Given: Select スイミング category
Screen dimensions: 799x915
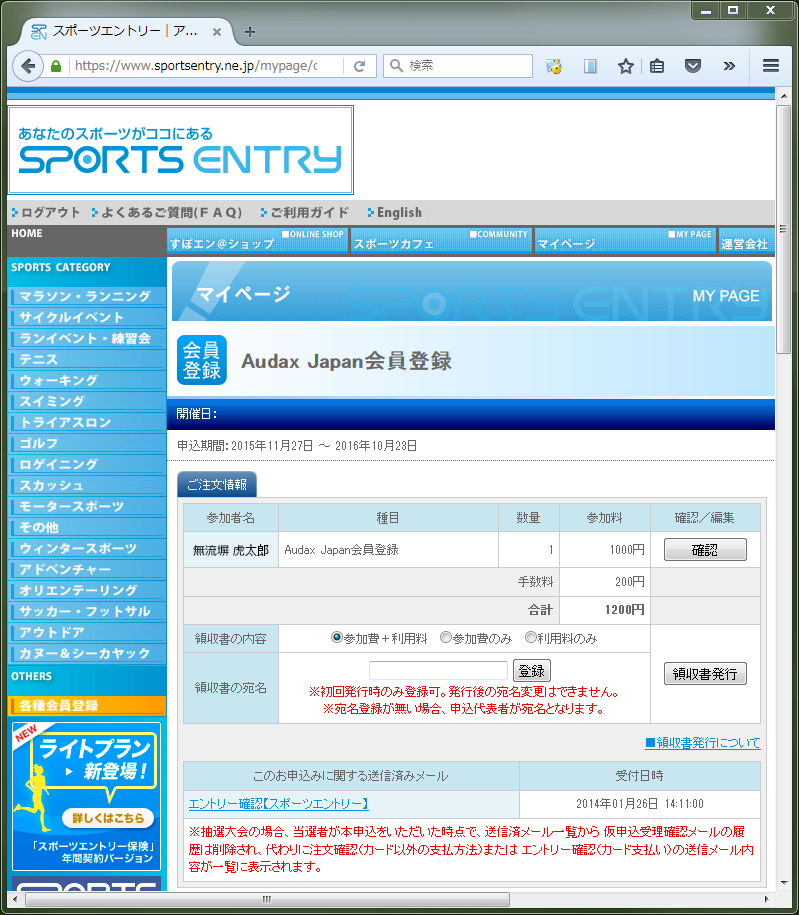Looking at the screenshot, I should 88,401.
